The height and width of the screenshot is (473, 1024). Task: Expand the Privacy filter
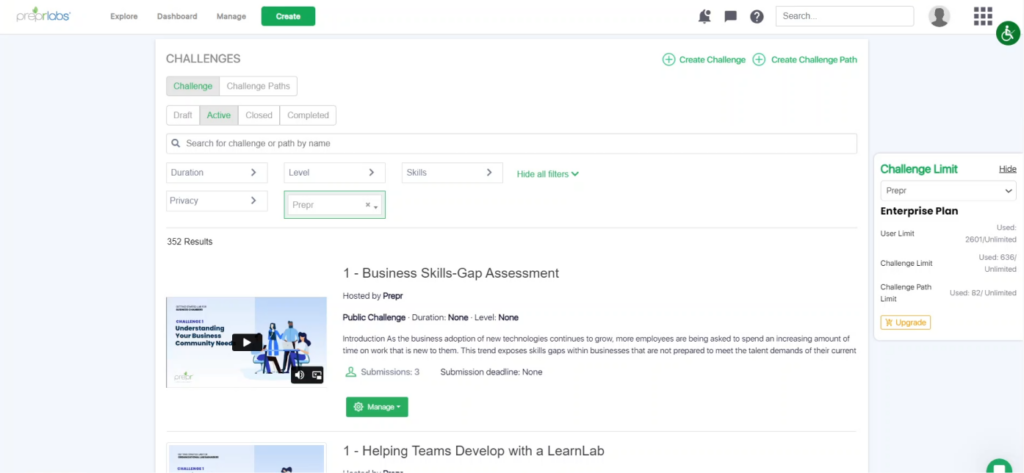click(x=217, y=201)
